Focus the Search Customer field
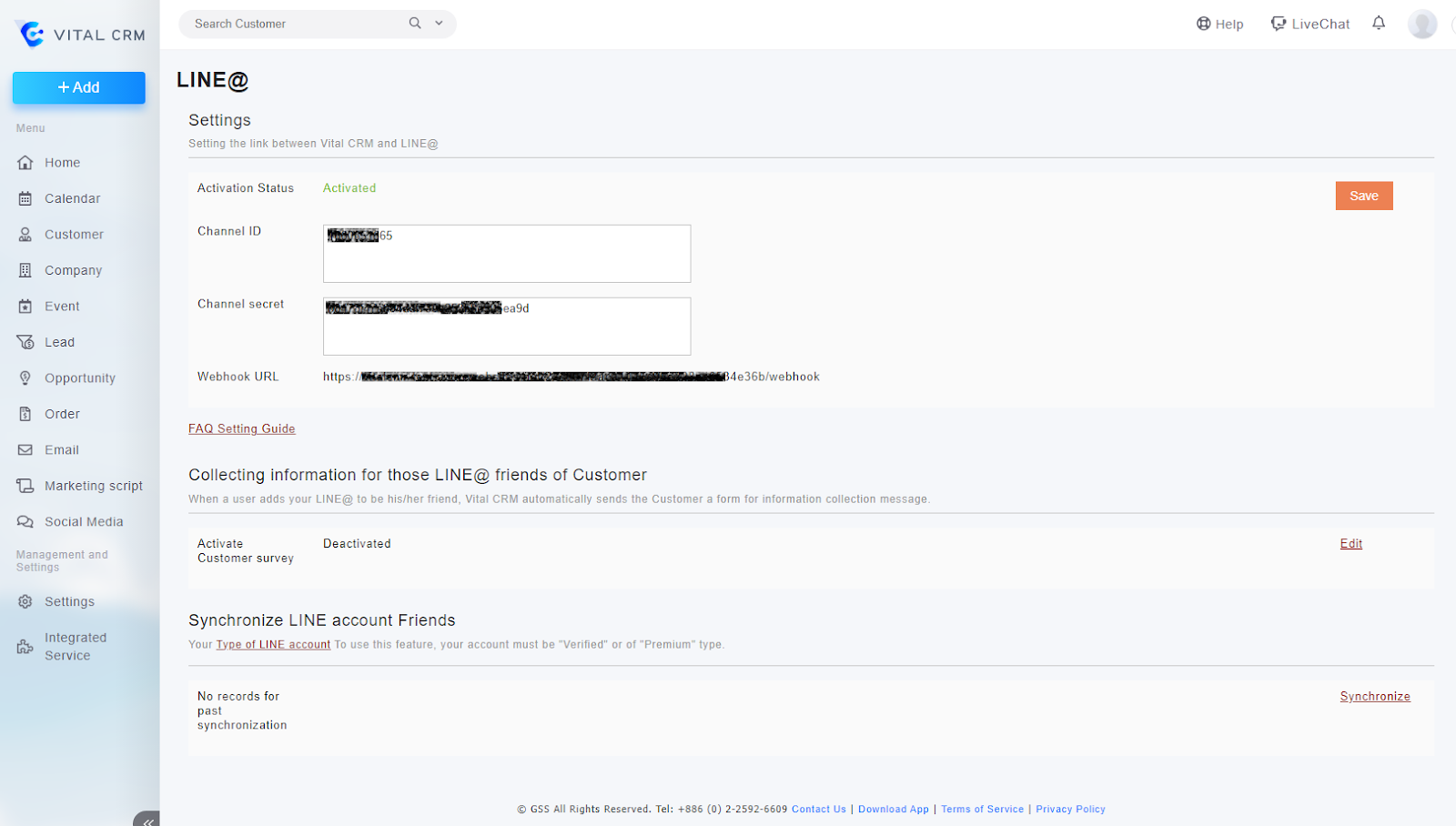This screenshot has height=826, width=1456. point(296,24)
